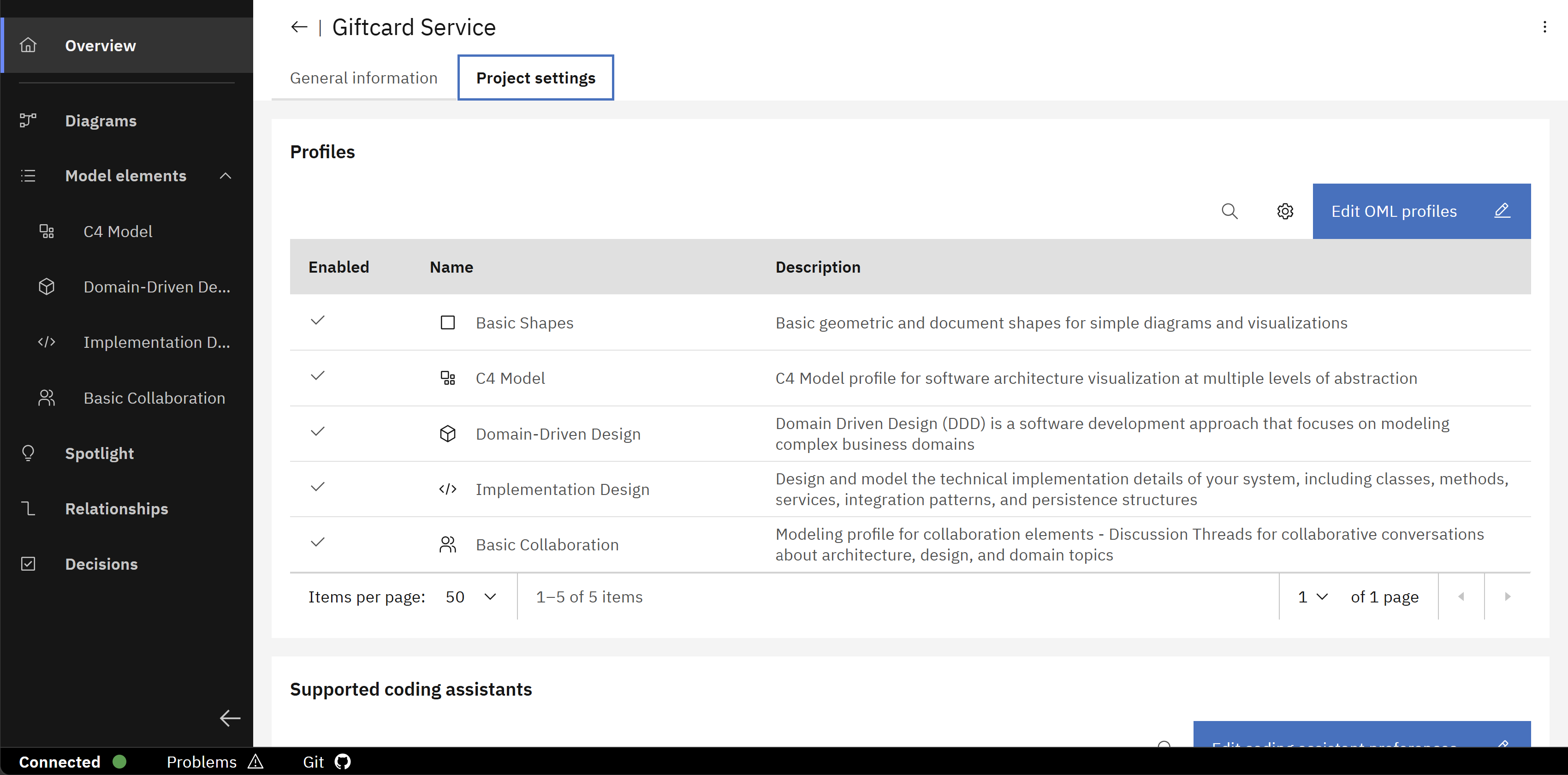Click the Connected status indicator
Viewport: 1568px width, 775px height.
click(72, 762)
